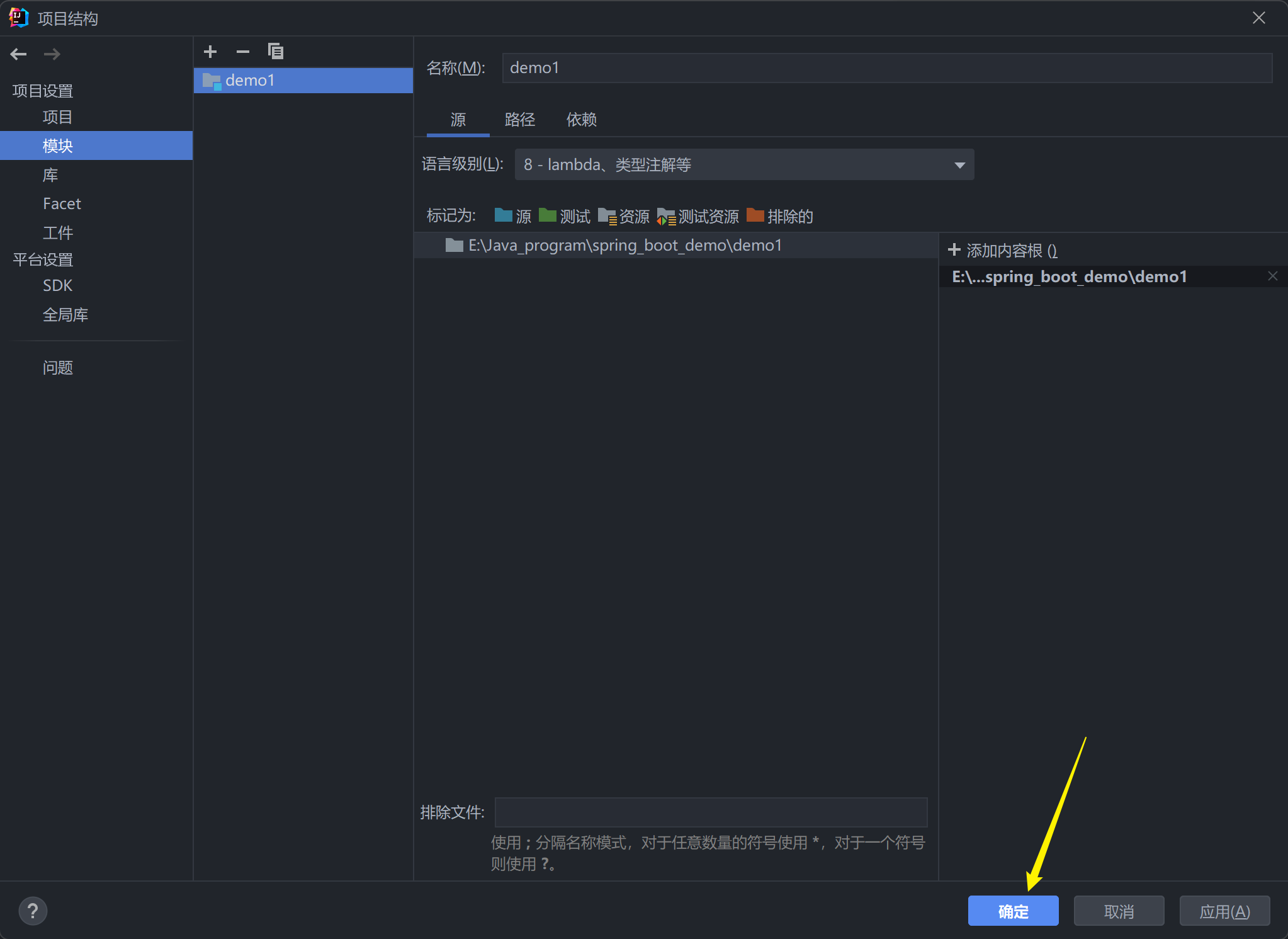Switch to the Paths (路径) tab
Image resolution: width=1288 pixels, height=939 pixels.
pyautogui.click(x=520, y=120)
